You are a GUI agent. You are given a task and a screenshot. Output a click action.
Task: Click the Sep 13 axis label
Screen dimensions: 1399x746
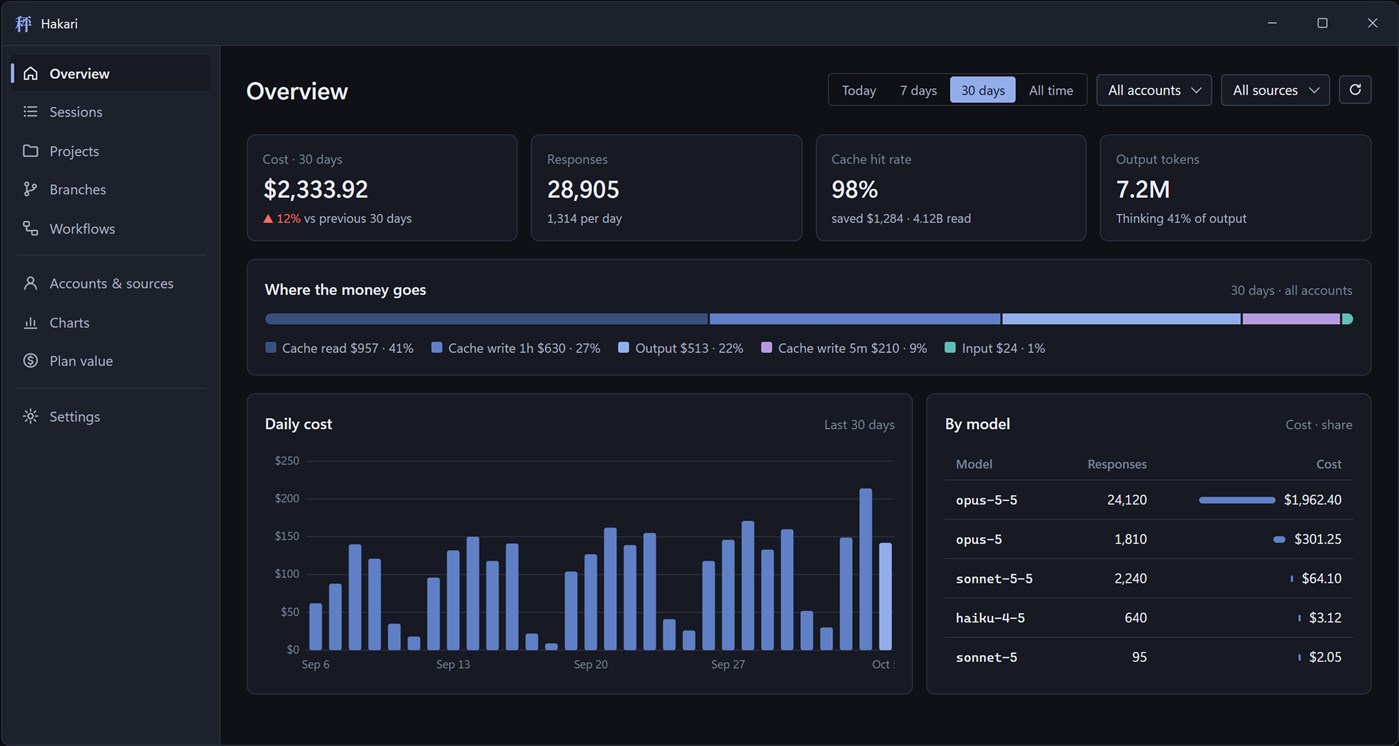pyautogui.click(x=453, y=665)
